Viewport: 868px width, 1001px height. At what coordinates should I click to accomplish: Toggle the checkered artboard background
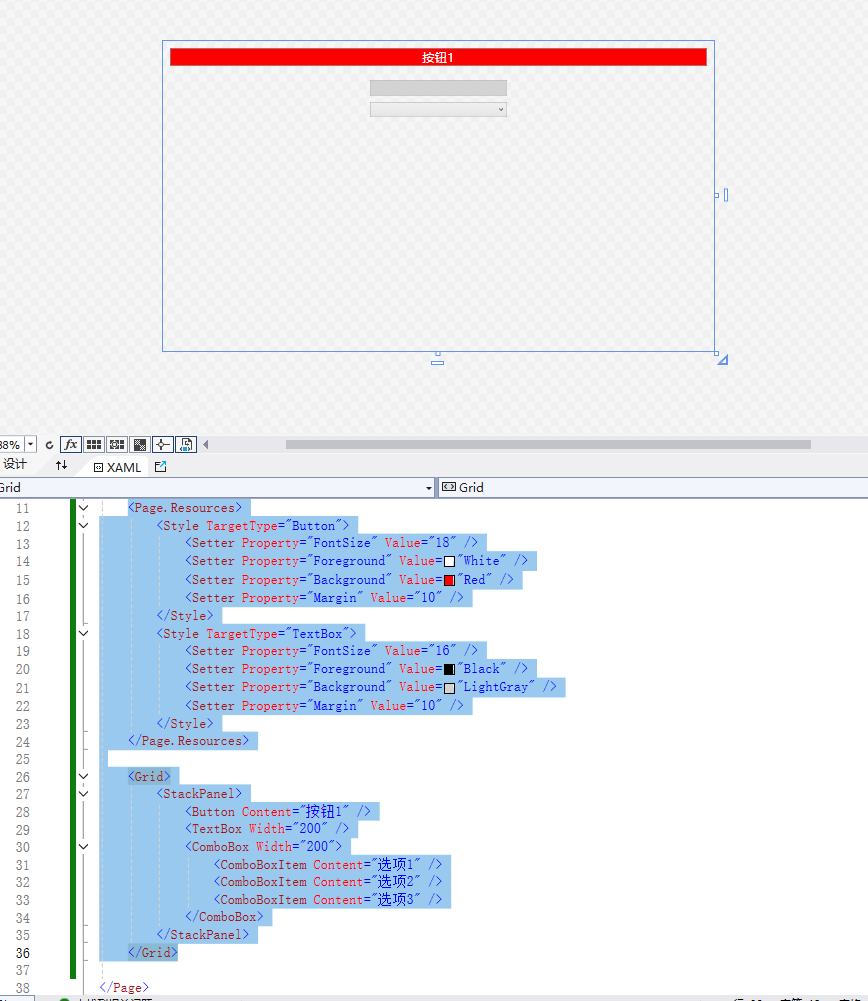coord(140,444)
